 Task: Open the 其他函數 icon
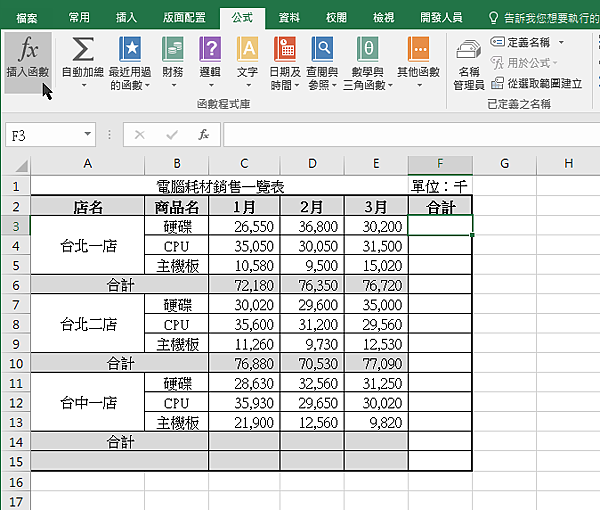click(x=418, y=49)
